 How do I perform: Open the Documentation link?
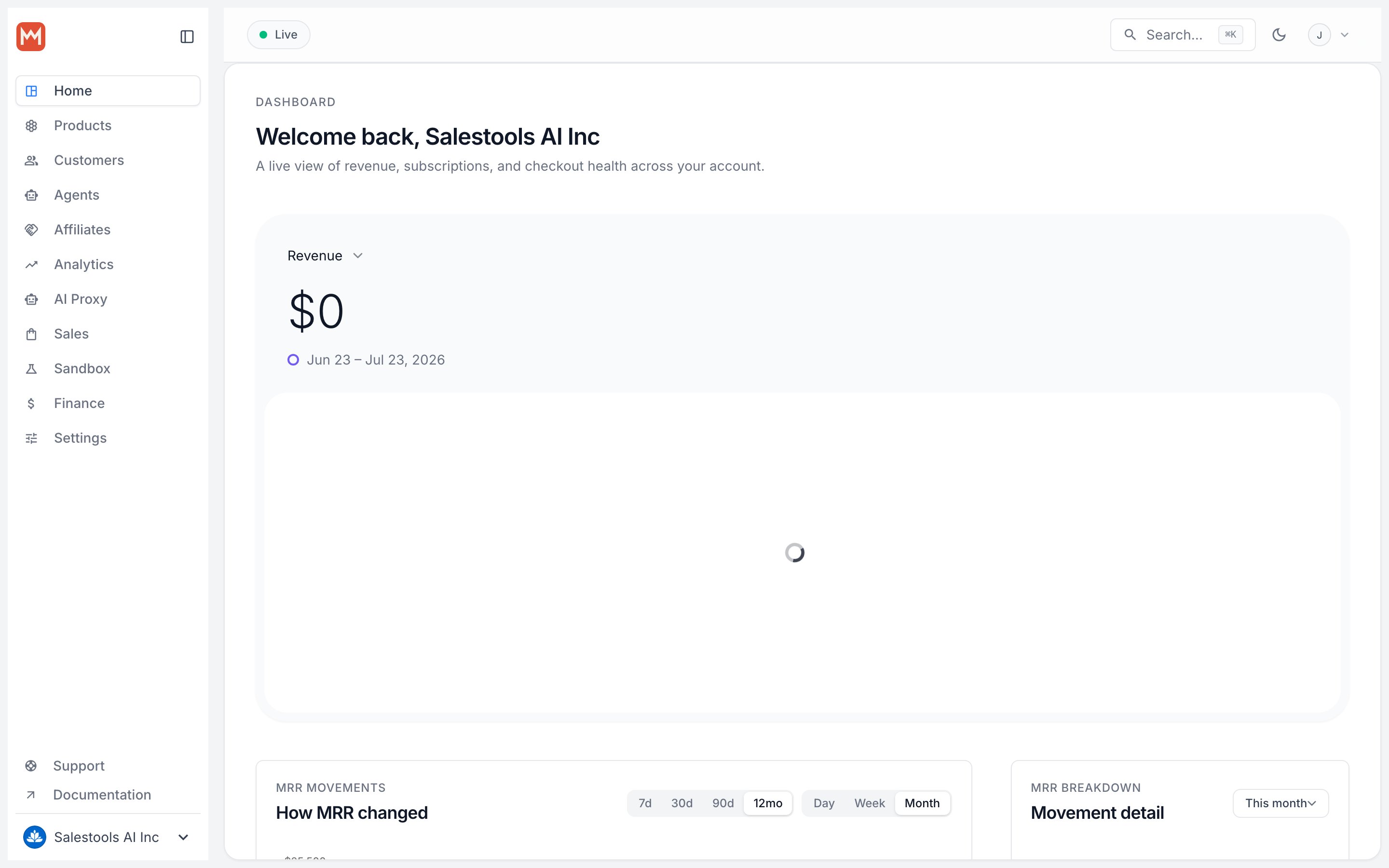coord(102,795)
